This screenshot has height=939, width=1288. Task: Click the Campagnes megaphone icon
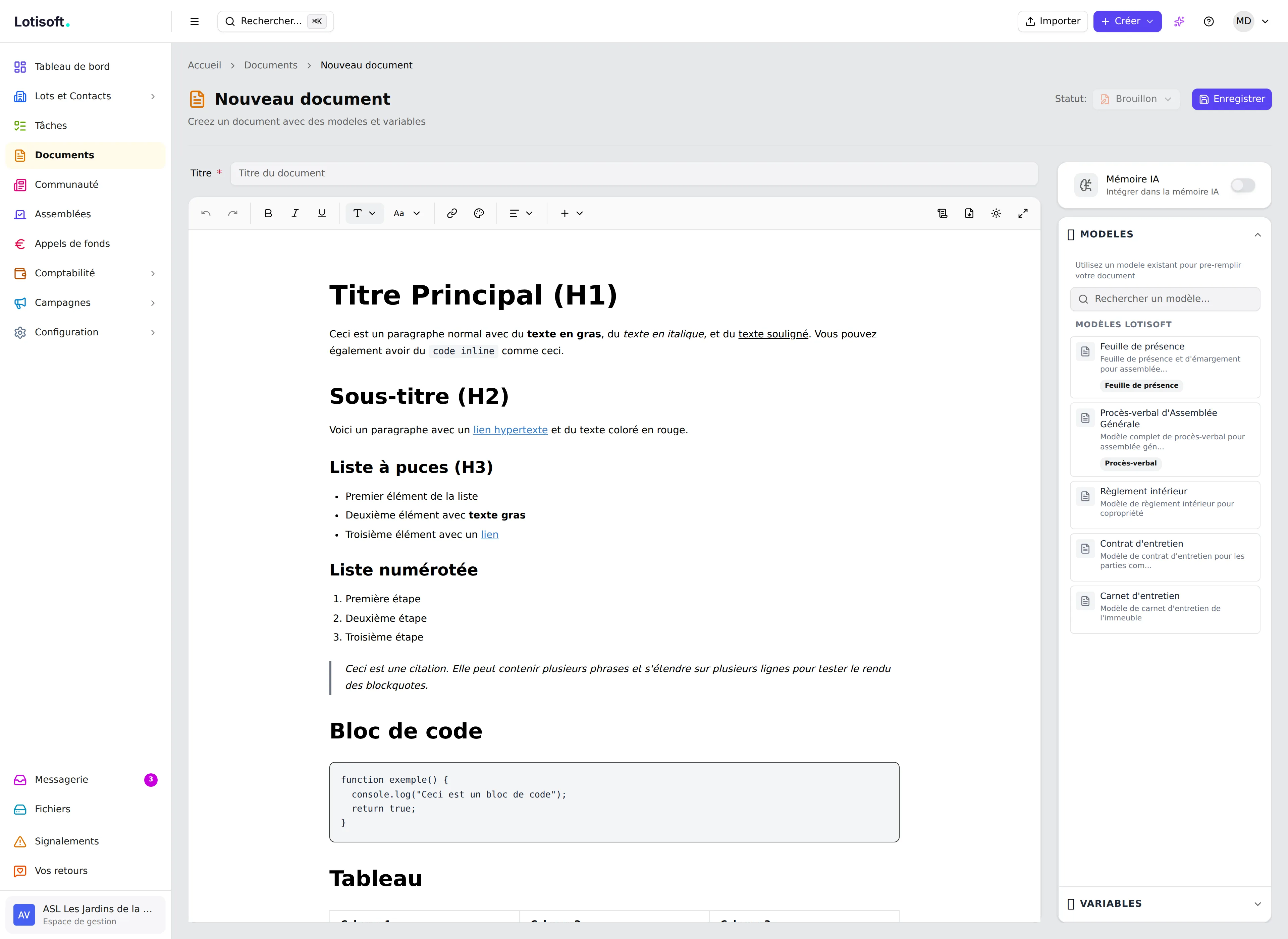click(20, 303)
